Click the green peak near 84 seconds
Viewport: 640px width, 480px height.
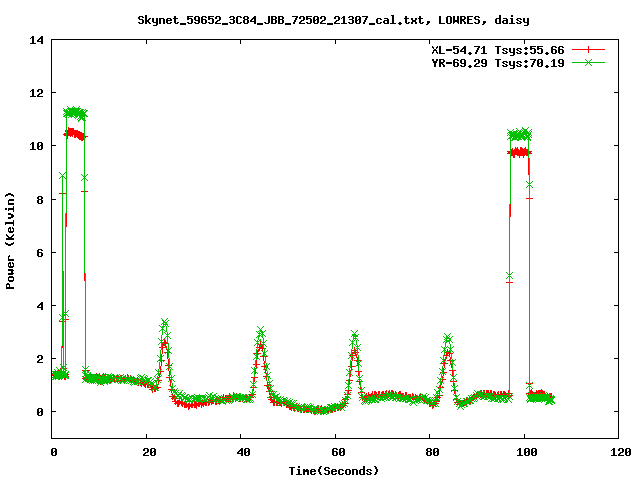tap(448, 338)
